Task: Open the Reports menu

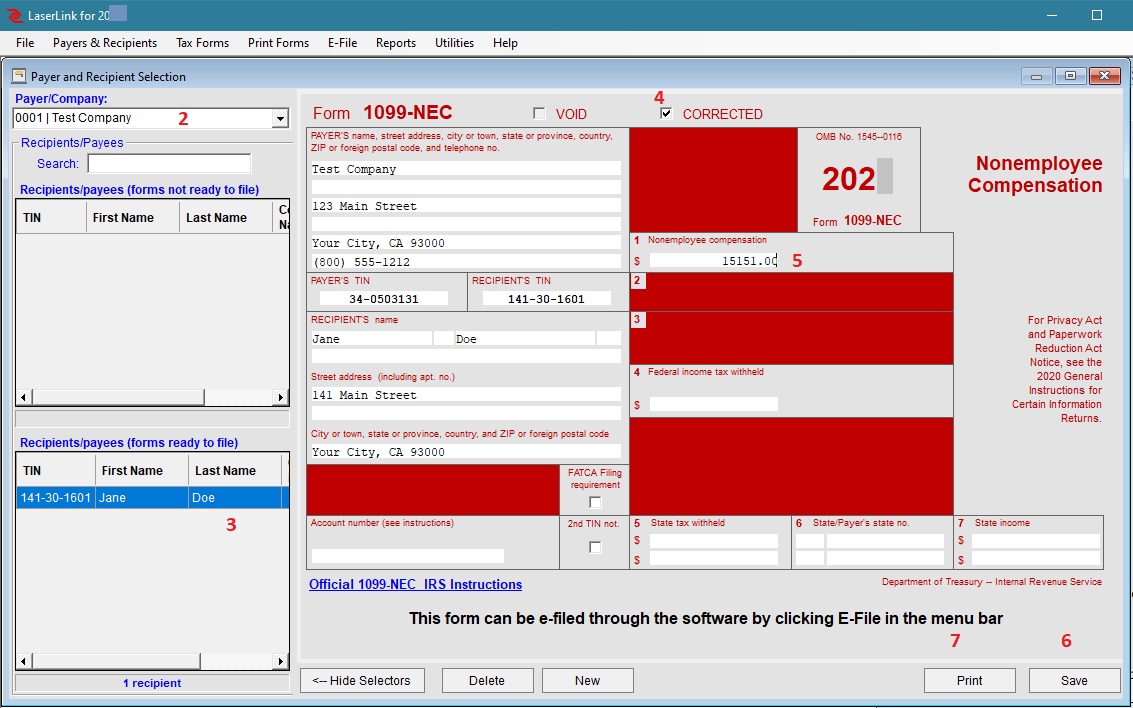Action: [x=396, y=43]
